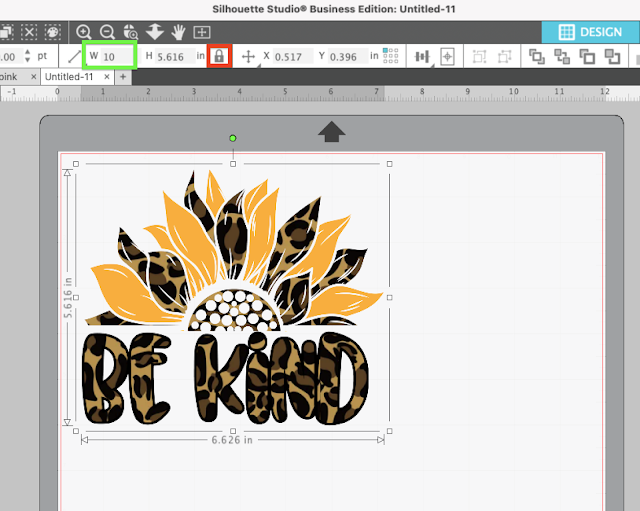Click the right-middle selection handle
The image size is (640, 511).
[389, 298]
